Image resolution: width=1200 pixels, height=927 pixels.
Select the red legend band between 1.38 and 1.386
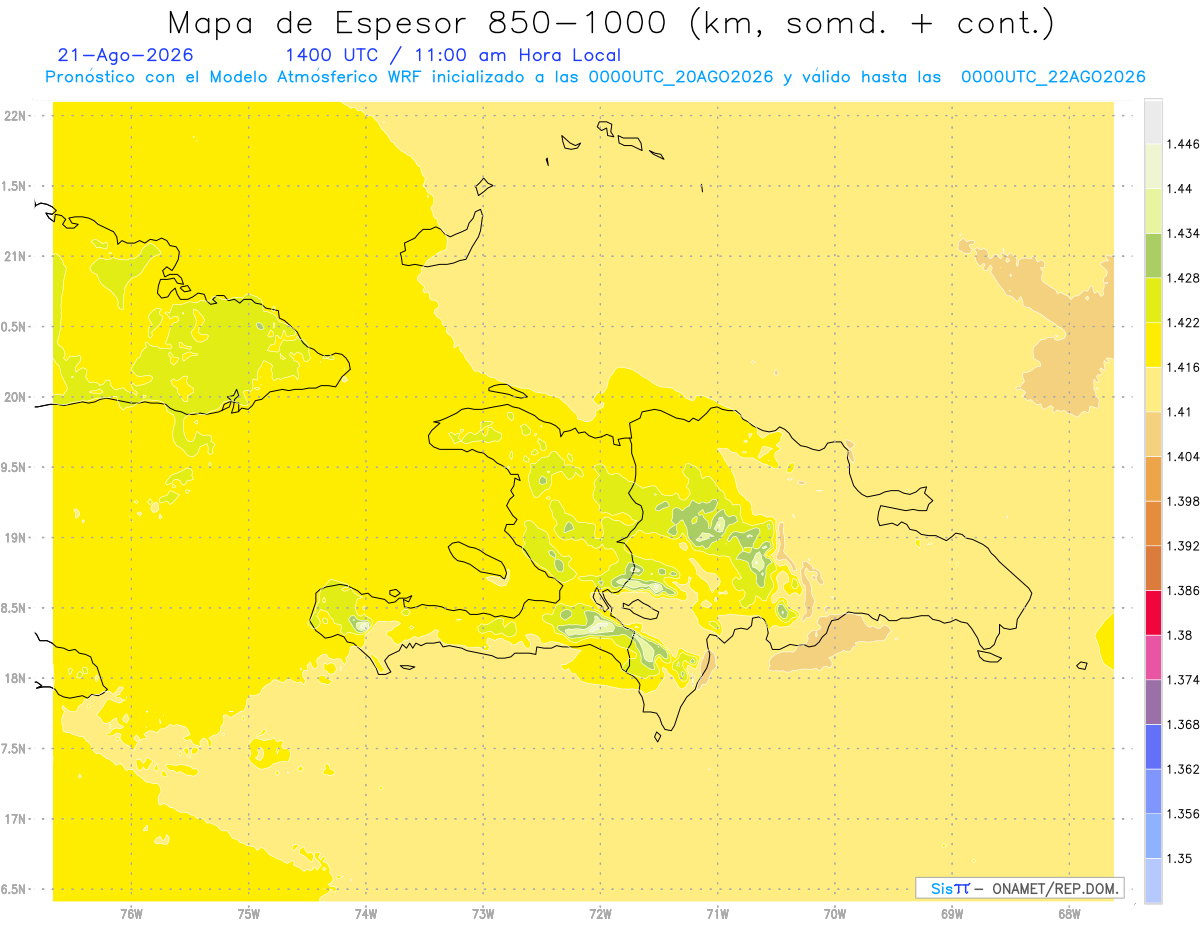click(x=1153, y=613)
